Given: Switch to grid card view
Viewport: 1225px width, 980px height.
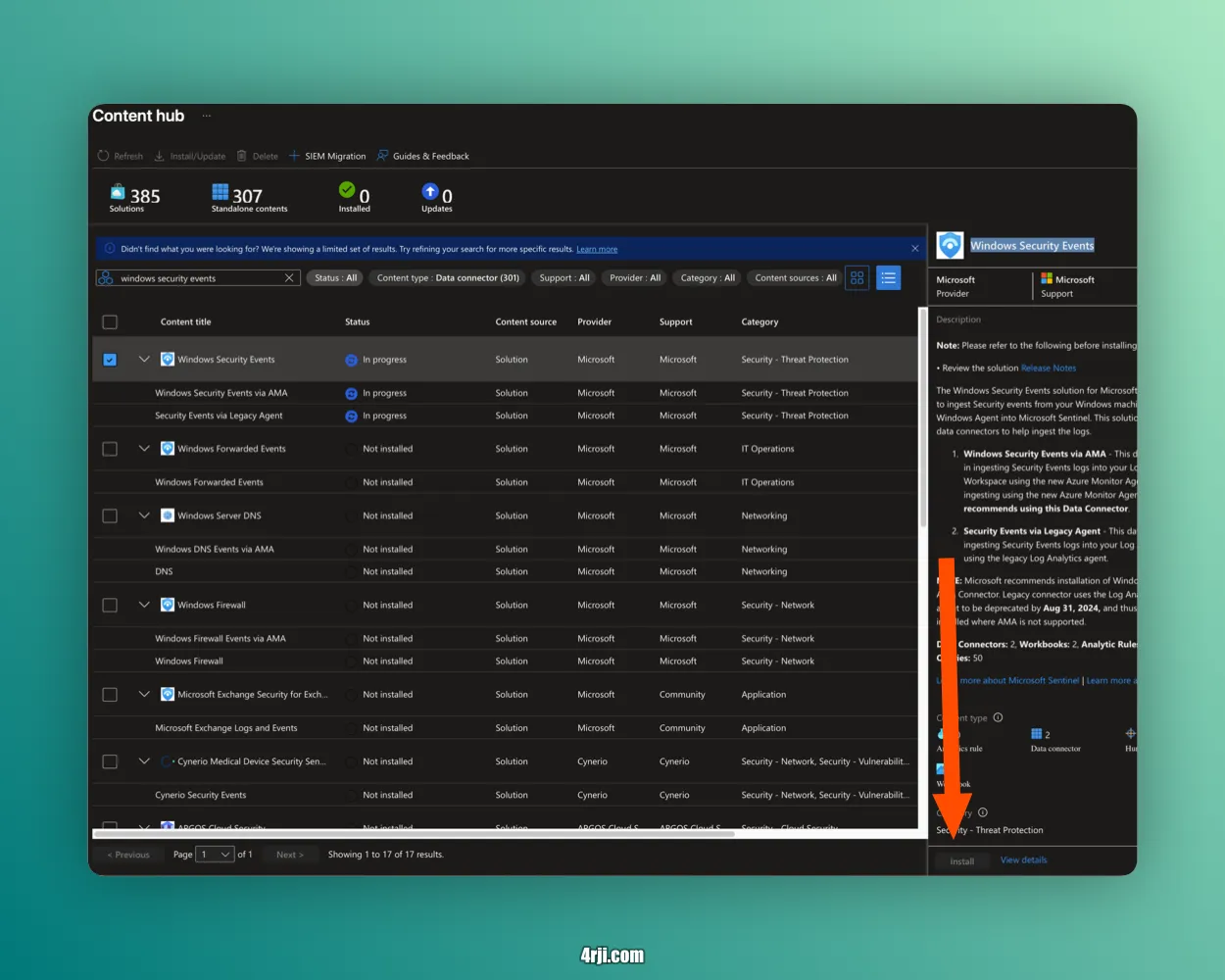Looking at the screenshot, I should click(857, 278).
